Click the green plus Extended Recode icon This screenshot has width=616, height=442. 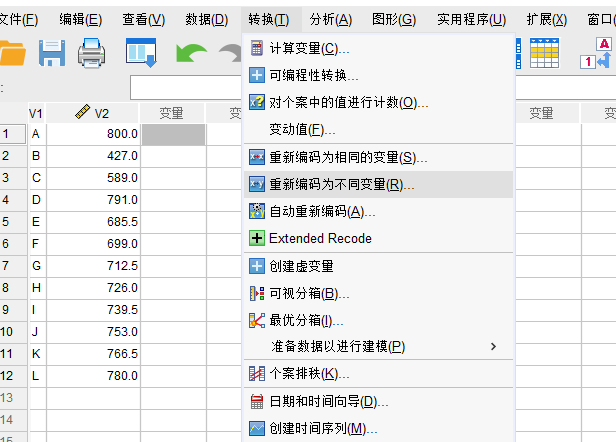(x=257, y=238)
